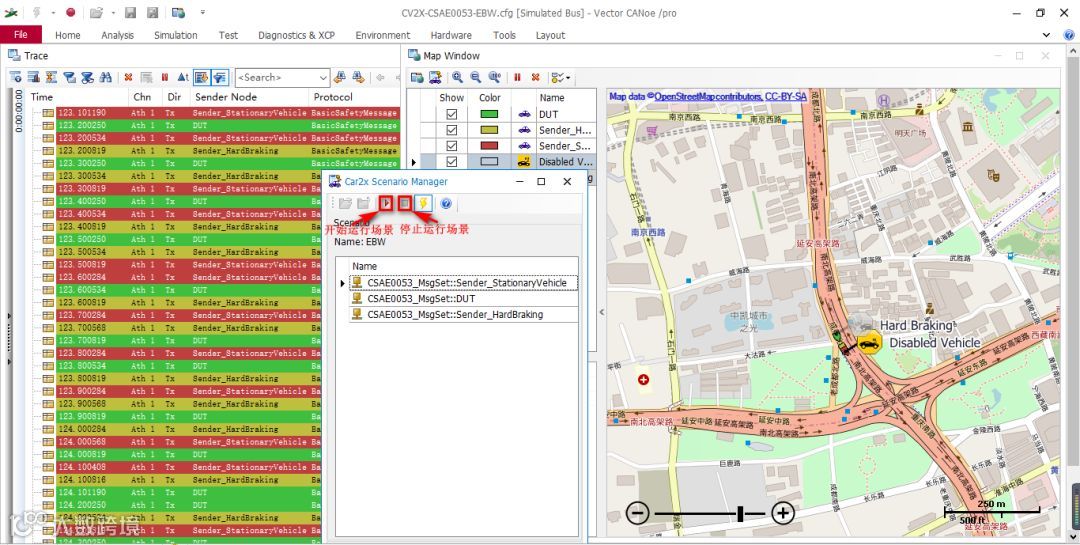Click the panel collapse arrow left of map
The image size is (1080, 545).
click(x=601, y=312)
